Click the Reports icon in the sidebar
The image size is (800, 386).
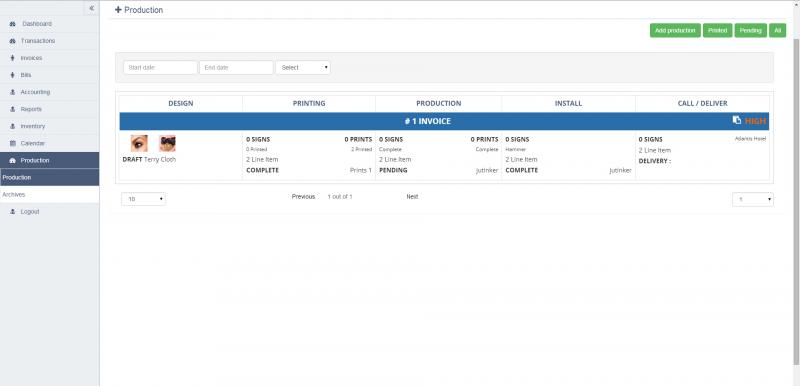(x=13, y=109)
